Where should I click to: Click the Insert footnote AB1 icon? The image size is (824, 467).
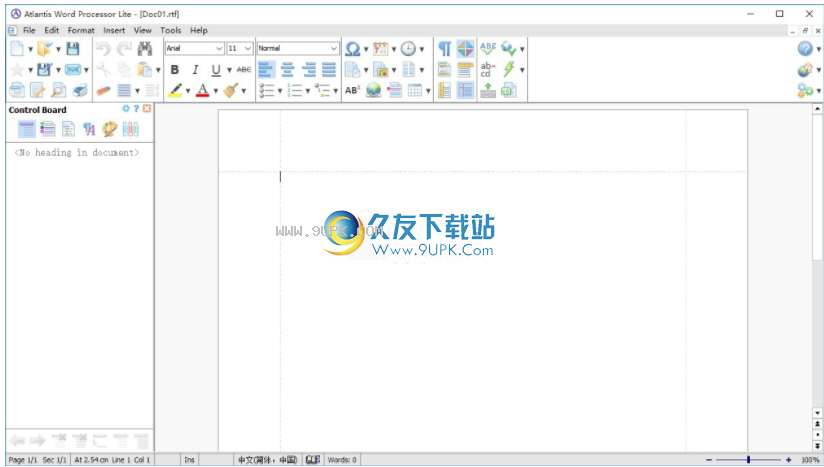click(353, 90)
